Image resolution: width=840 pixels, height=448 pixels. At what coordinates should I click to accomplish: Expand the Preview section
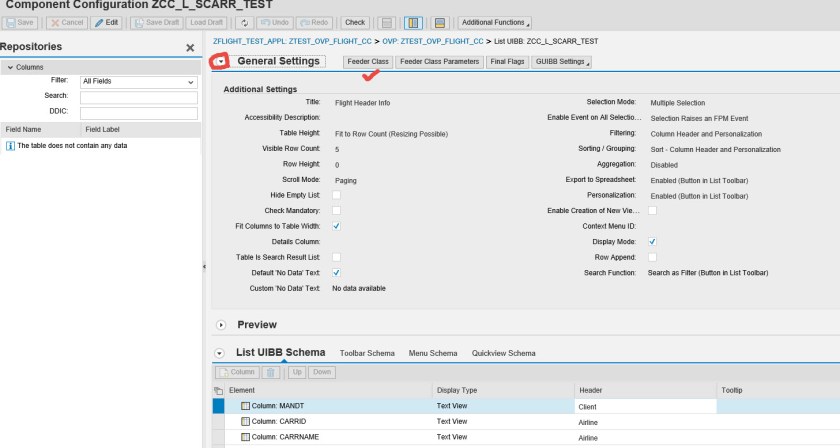point(221,325)
